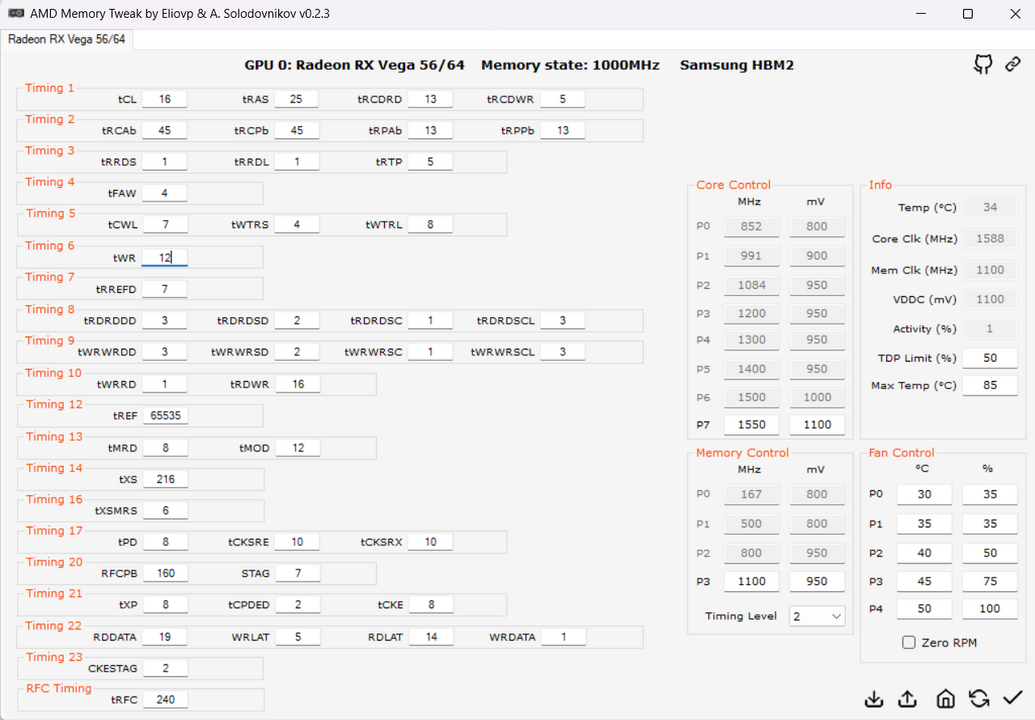Focus the tREF input showing 65535
Screen dimensions: 1035x720
coord(164,415)
